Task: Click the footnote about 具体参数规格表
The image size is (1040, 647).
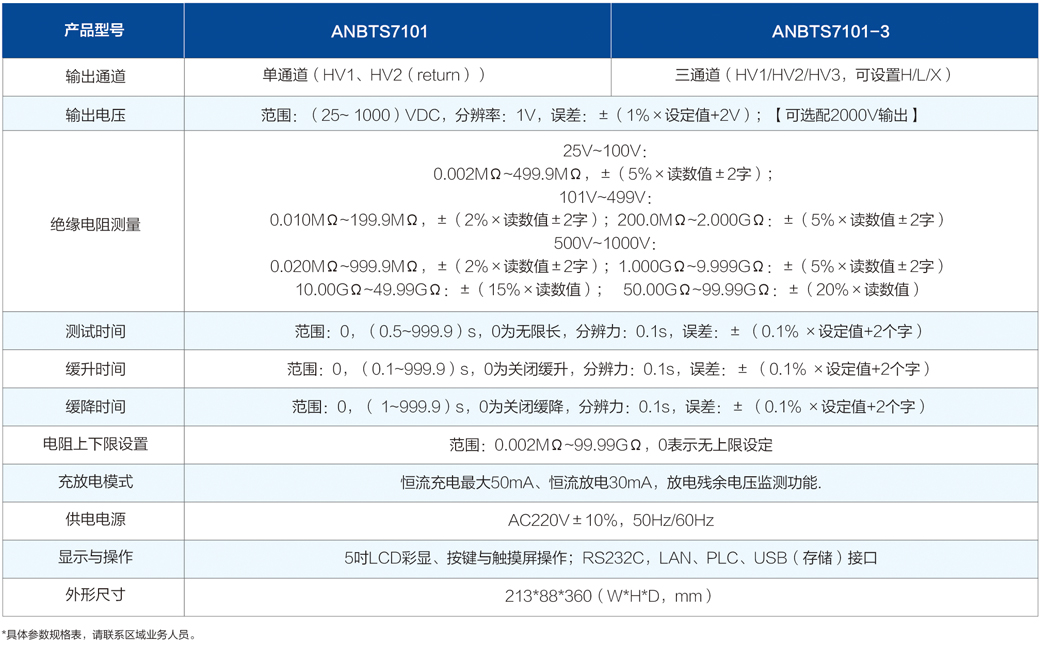Action: (x=100, y=635)
